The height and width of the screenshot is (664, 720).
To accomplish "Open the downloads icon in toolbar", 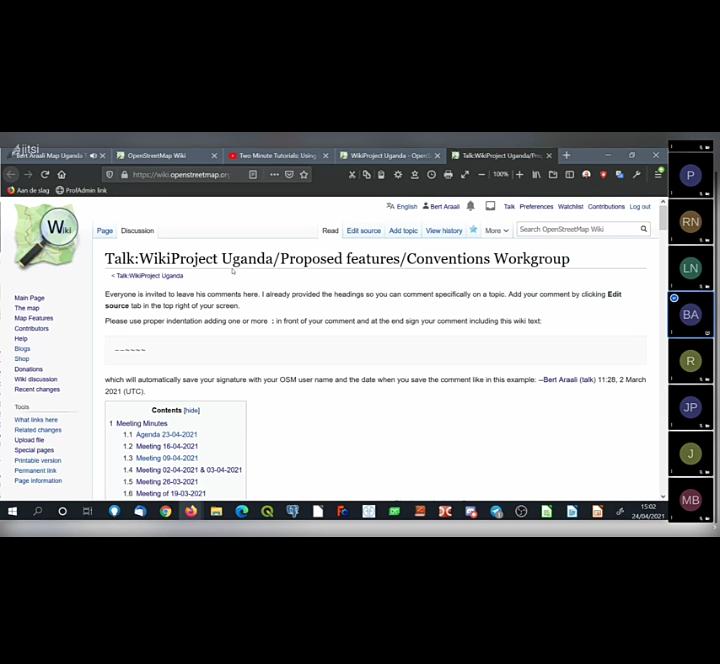I will (414, 174).
